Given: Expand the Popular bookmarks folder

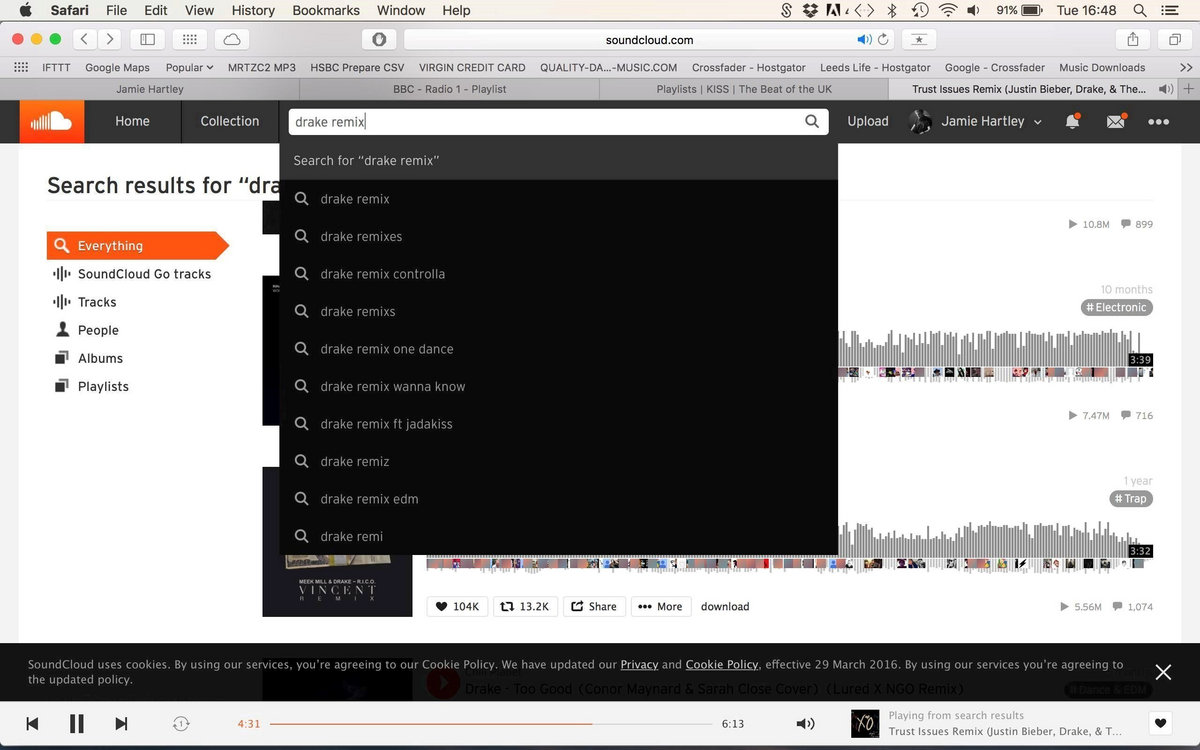Looking at the screenshot, I should [189, 67].
